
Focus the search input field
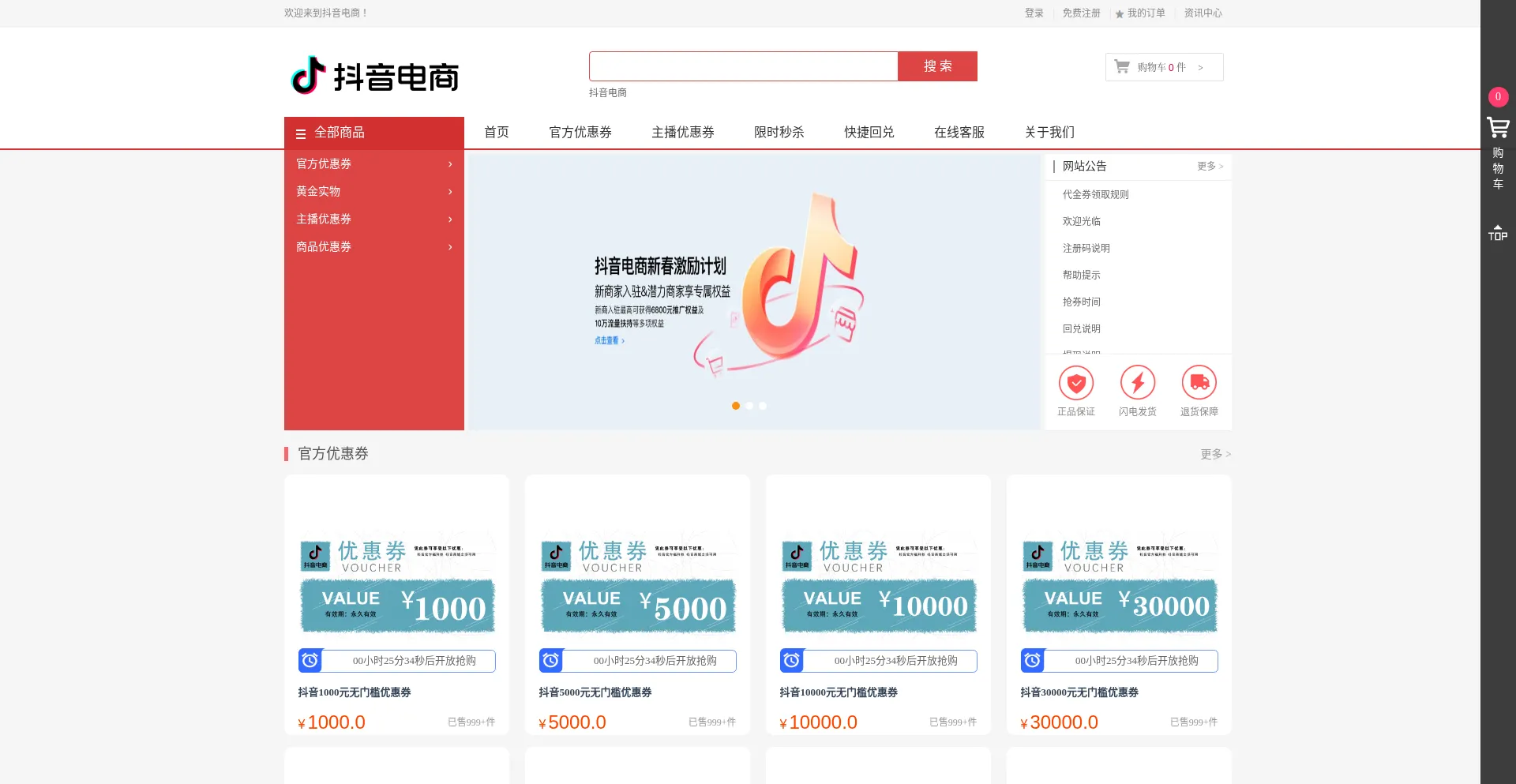point(743,66)
